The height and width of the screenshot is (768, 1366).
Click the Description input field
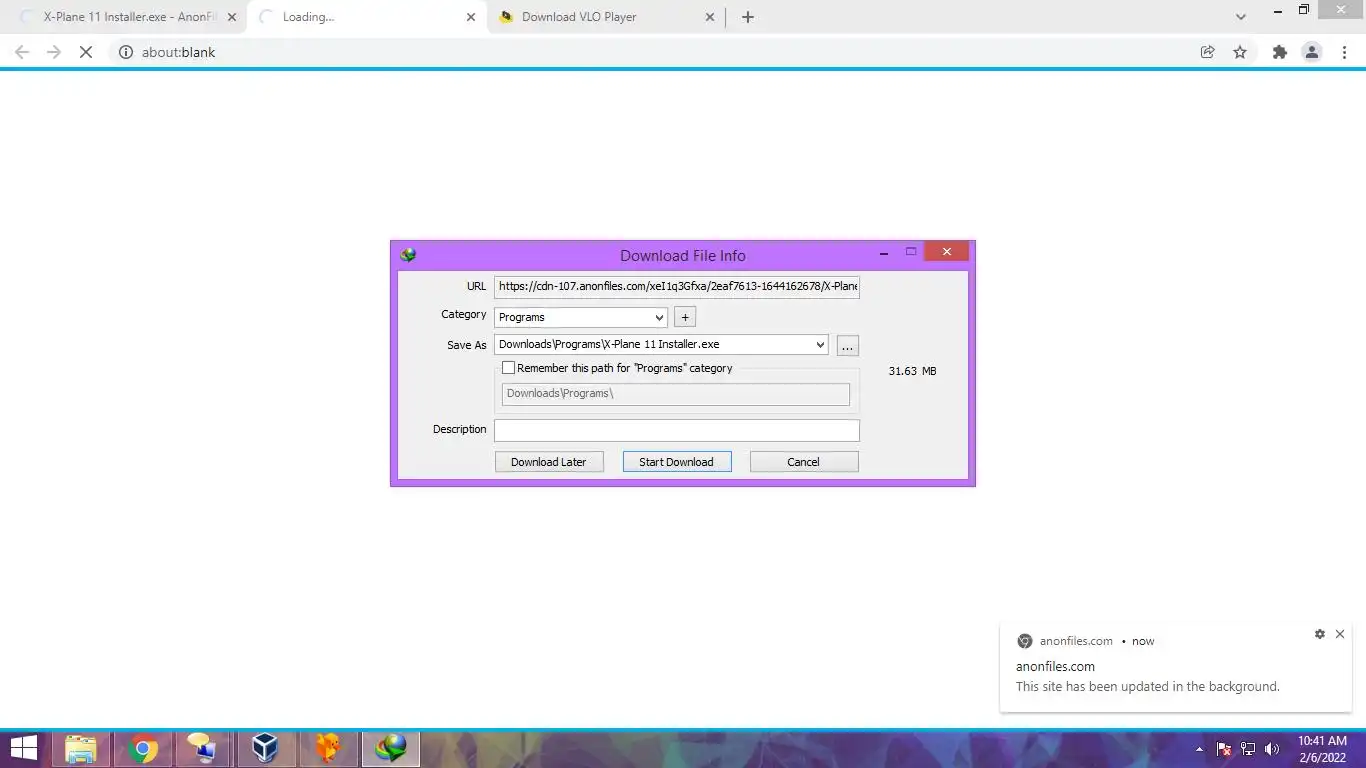click(x=677, y=430)
